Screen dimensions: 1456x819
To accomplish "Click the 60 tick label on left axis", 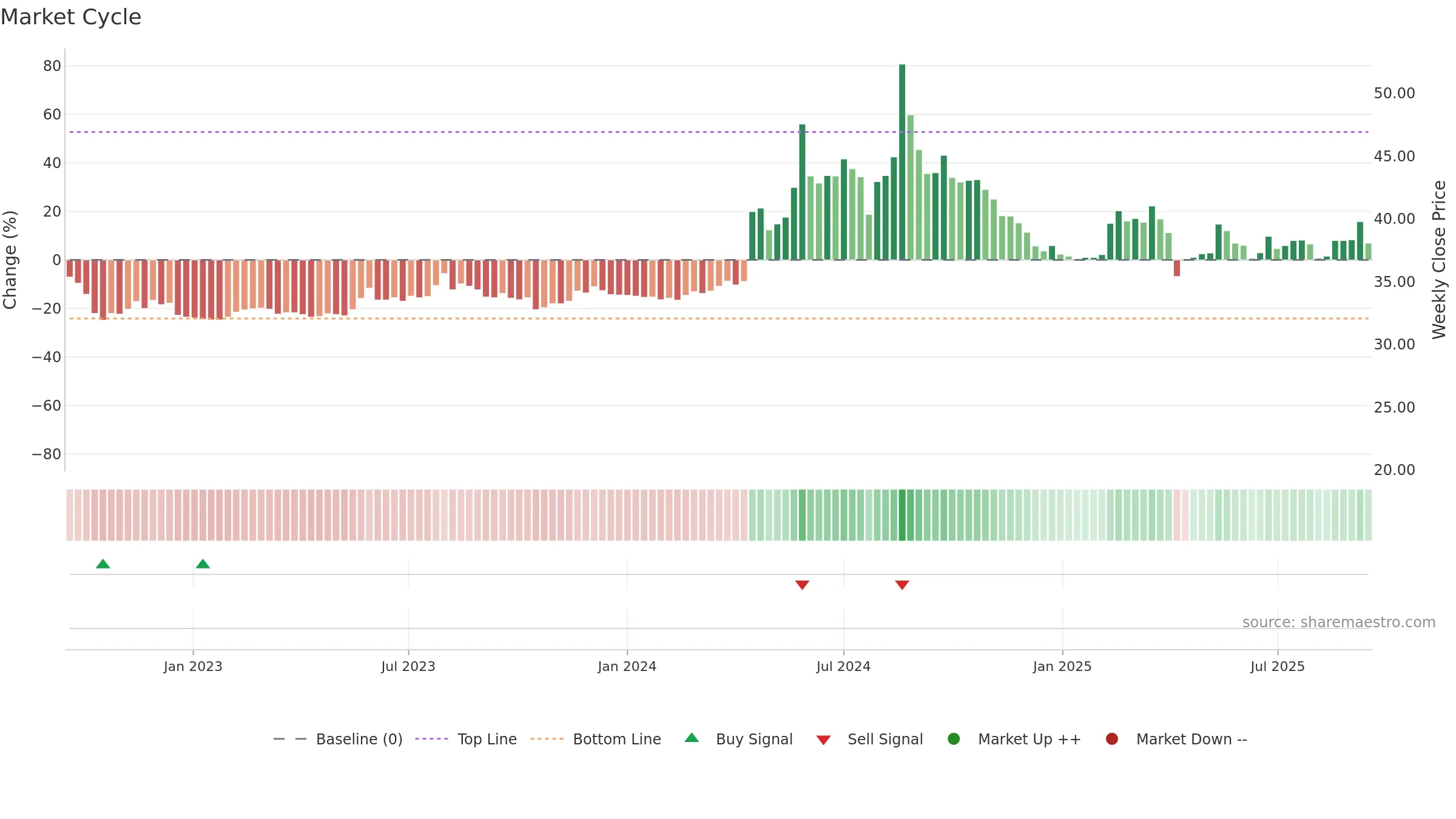I will pyautogui.click(x=52, y=114).
